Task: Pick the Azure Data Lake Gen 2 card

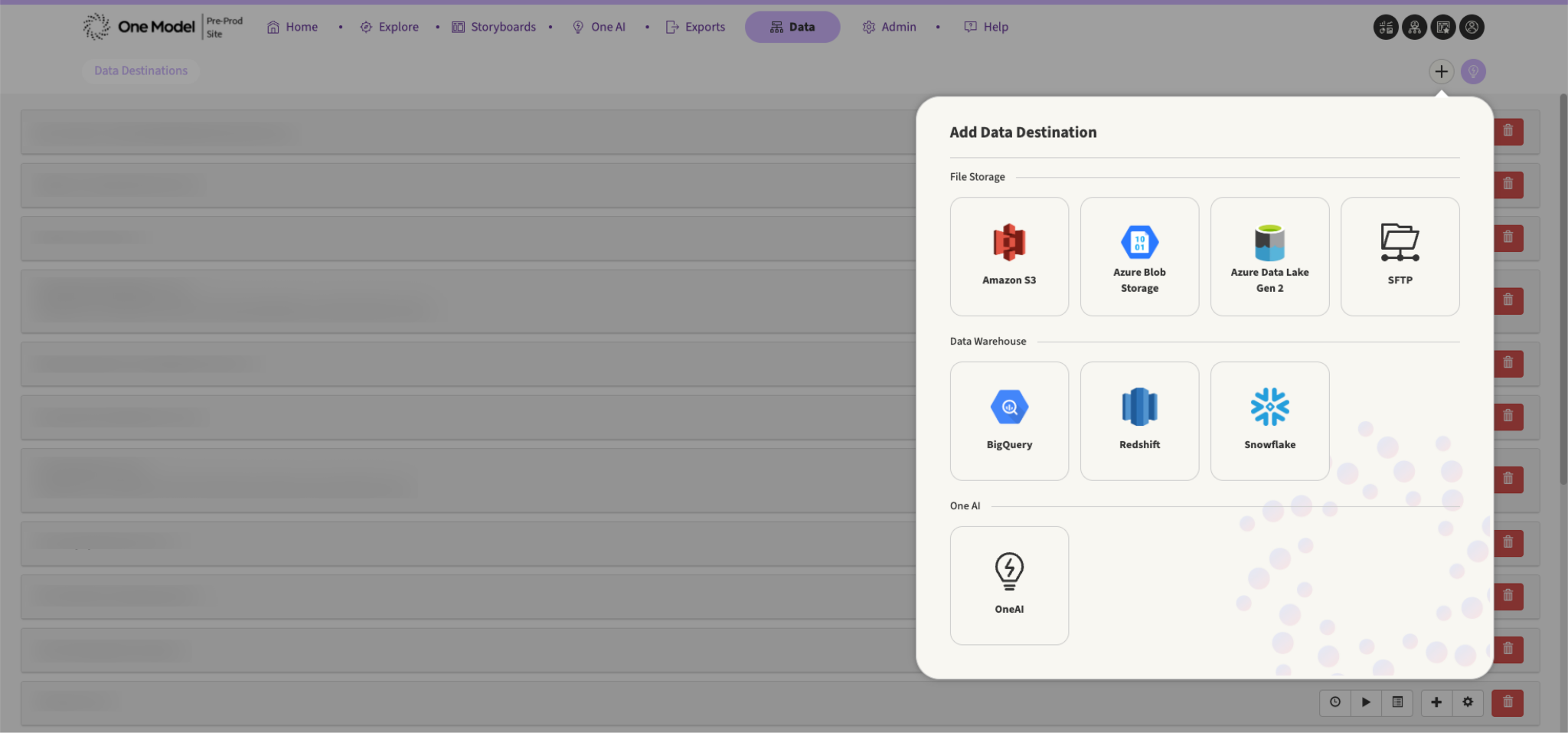Action: pyautogui.click(x=1269, y=257)
